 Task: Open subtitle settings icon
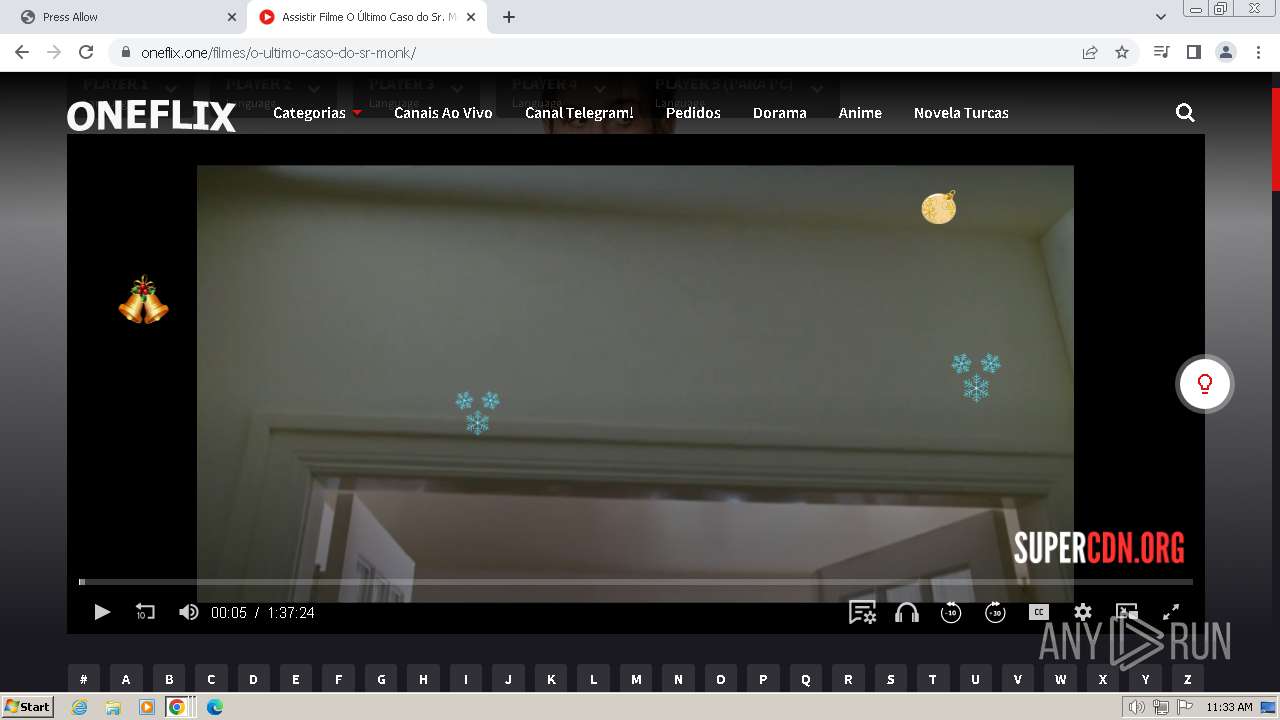click(x=862, y=612)
